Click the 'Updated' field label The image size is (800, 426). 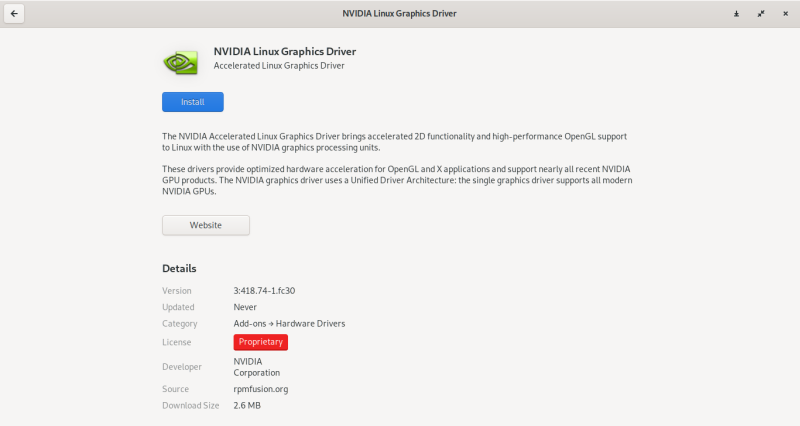(x=178, y=307)
